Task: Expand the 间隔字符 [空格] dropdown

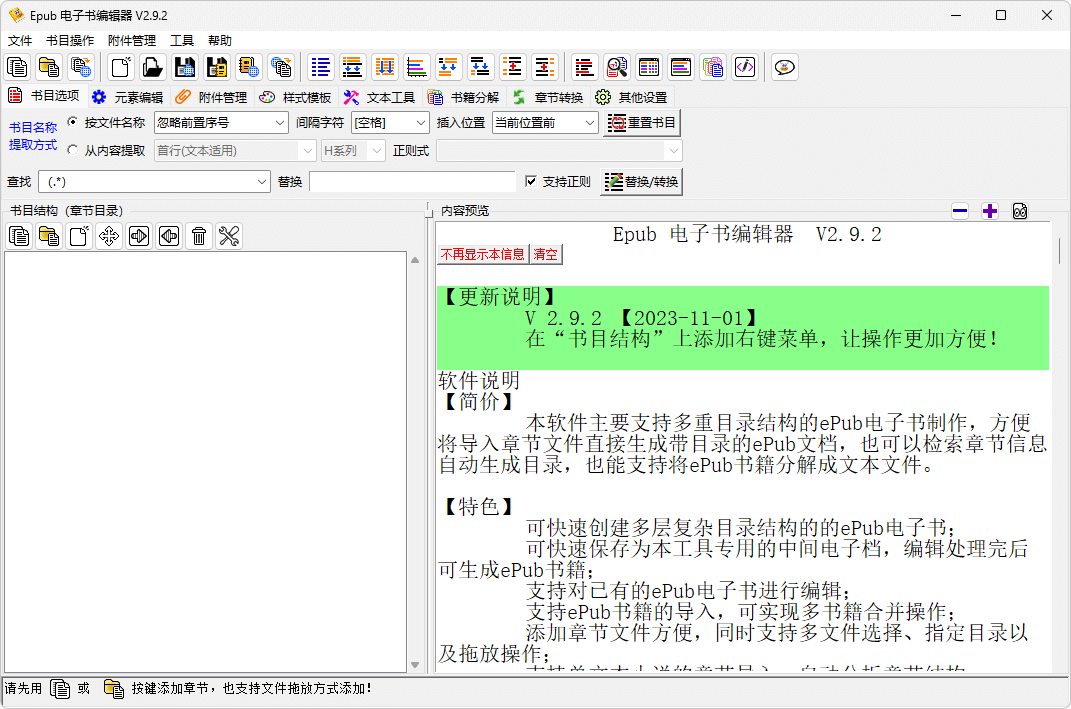Action: click(390, 123)
